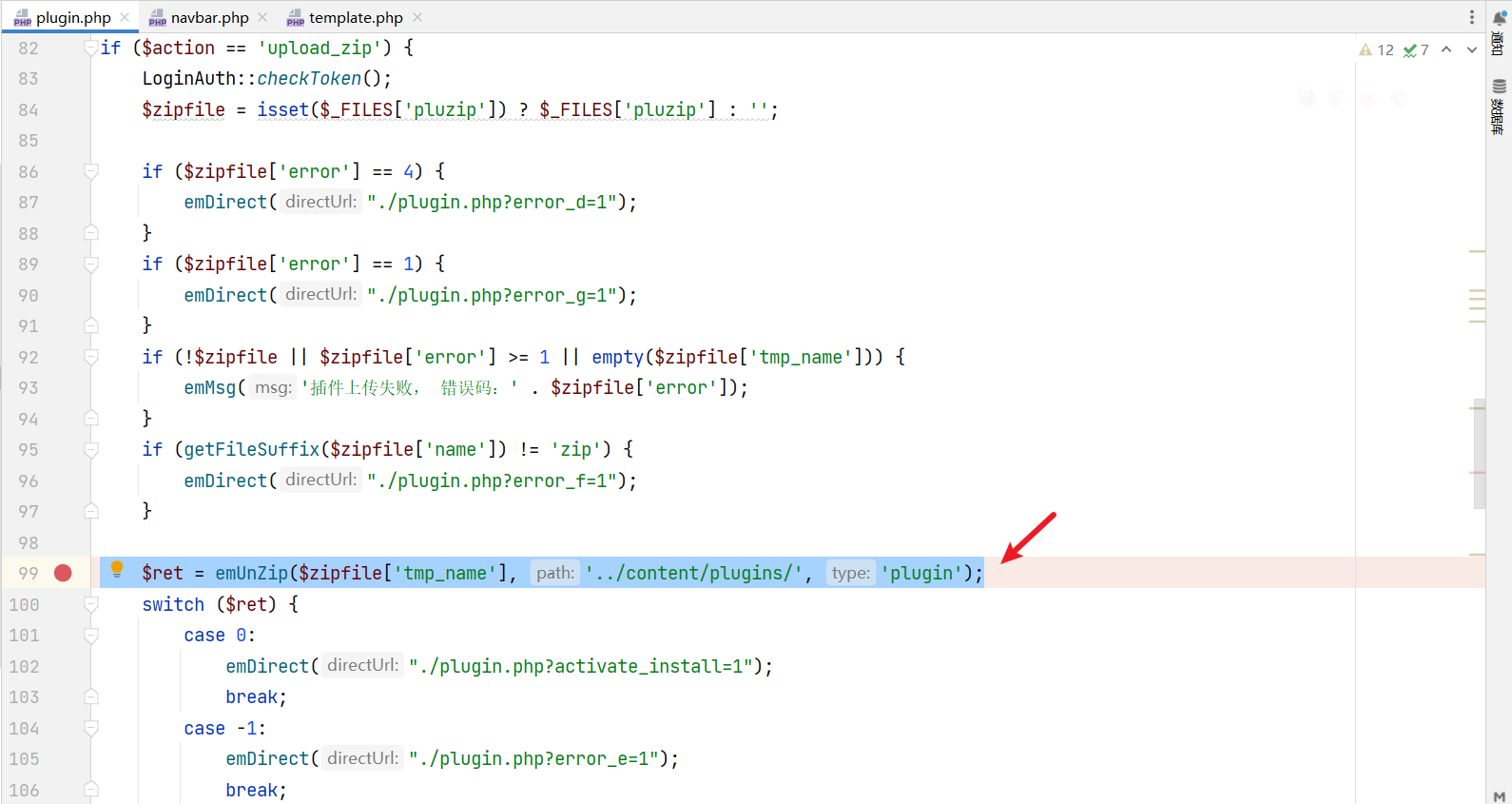Click the activate_install=1 URL string
The height and width of the screenshot is (804, 1512).
click(x=582, y=666)
